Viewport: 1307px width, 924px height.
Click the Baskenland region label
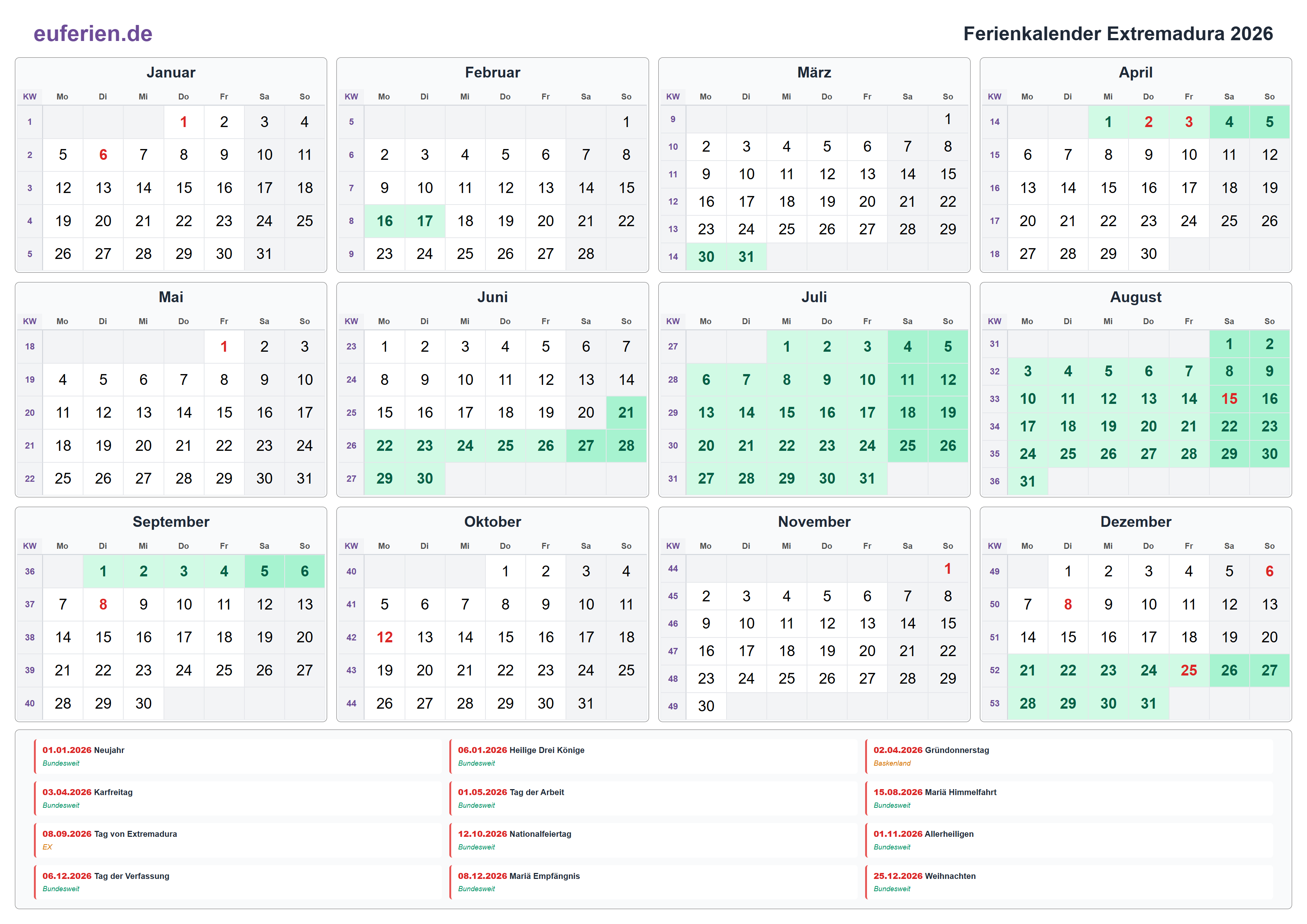(892, 763)
